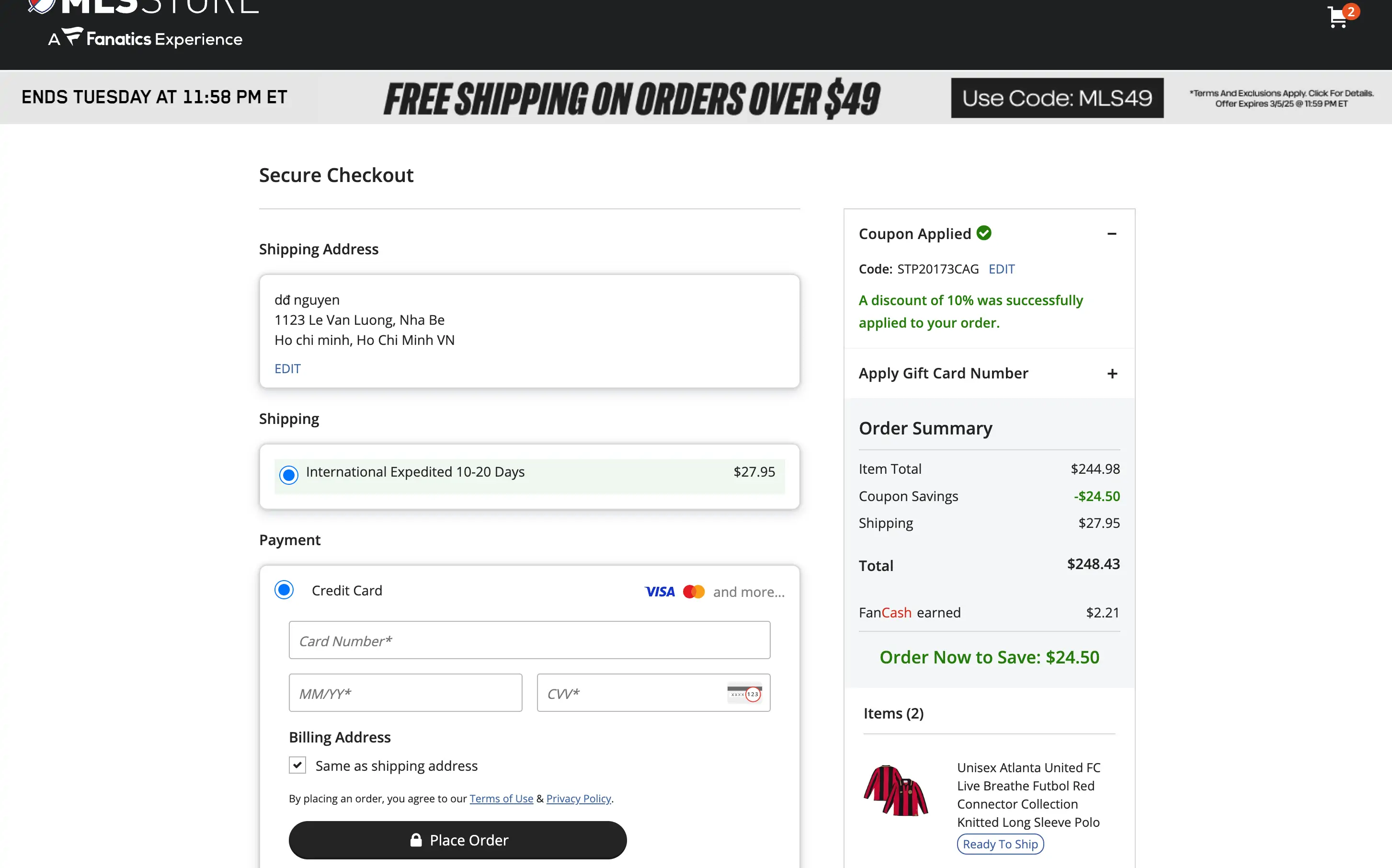Click the Place Order button

point(457,840)
